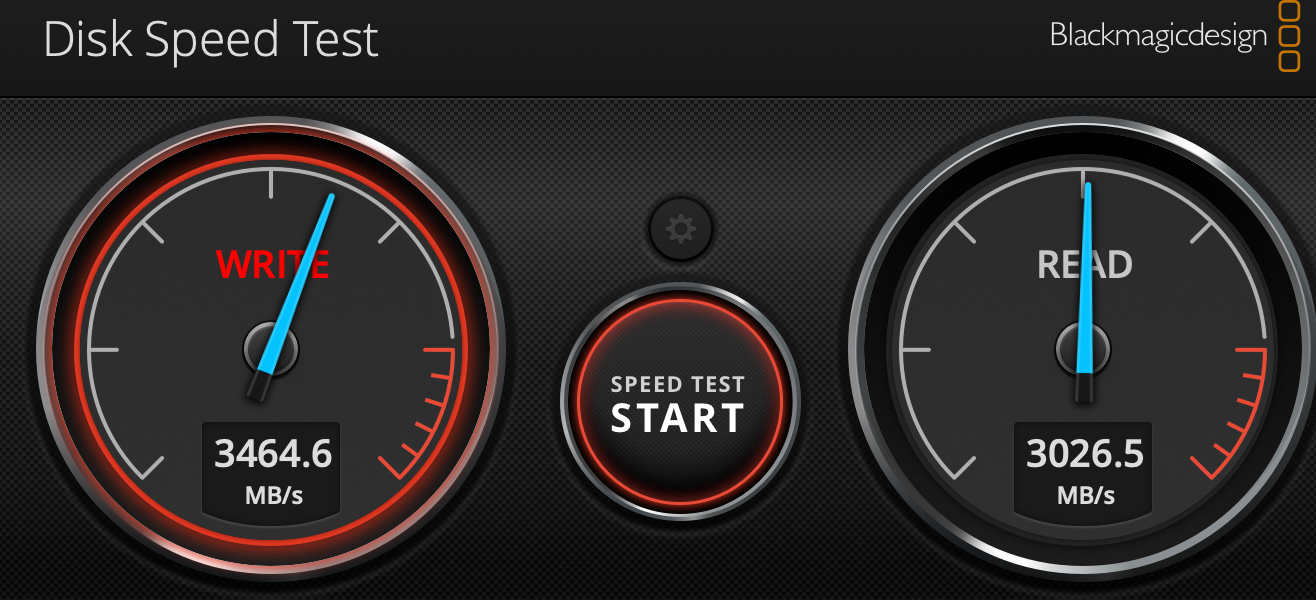The height and width of the screenshot is (600, 1316).
Task: Click MB/s unit under write speed
Action: 273,495
